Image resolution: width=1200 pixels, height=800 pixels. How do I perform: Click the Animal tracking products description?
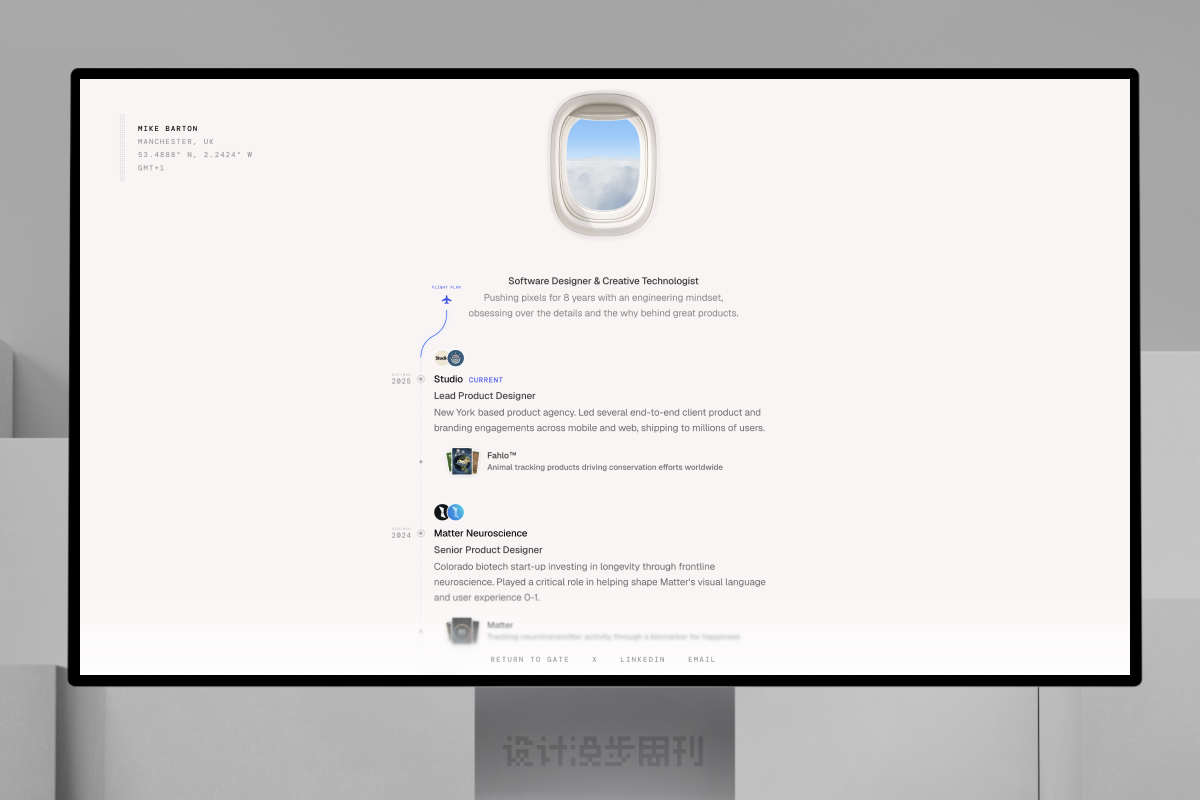pyautogui.click(x=605, y=467)
